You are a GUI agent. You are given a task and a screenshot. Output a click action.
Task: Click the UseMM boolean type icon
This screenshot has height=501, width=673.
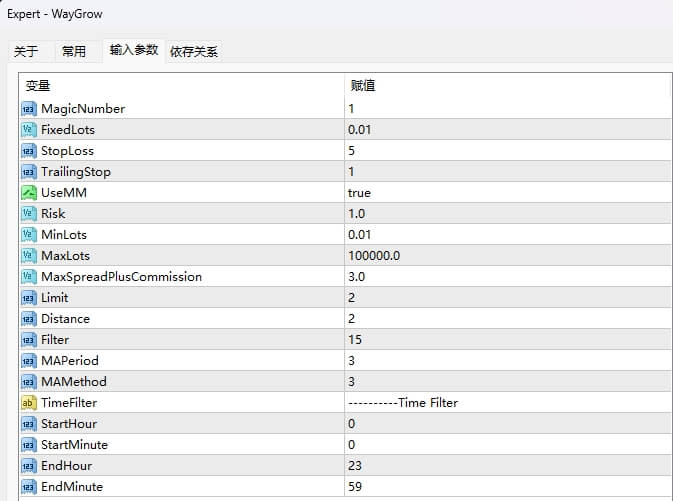[28, 192]
